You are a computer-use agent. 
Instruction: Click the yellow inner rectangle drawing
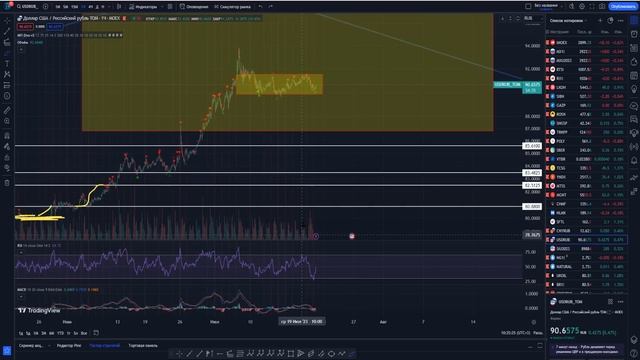coord(280,84)
